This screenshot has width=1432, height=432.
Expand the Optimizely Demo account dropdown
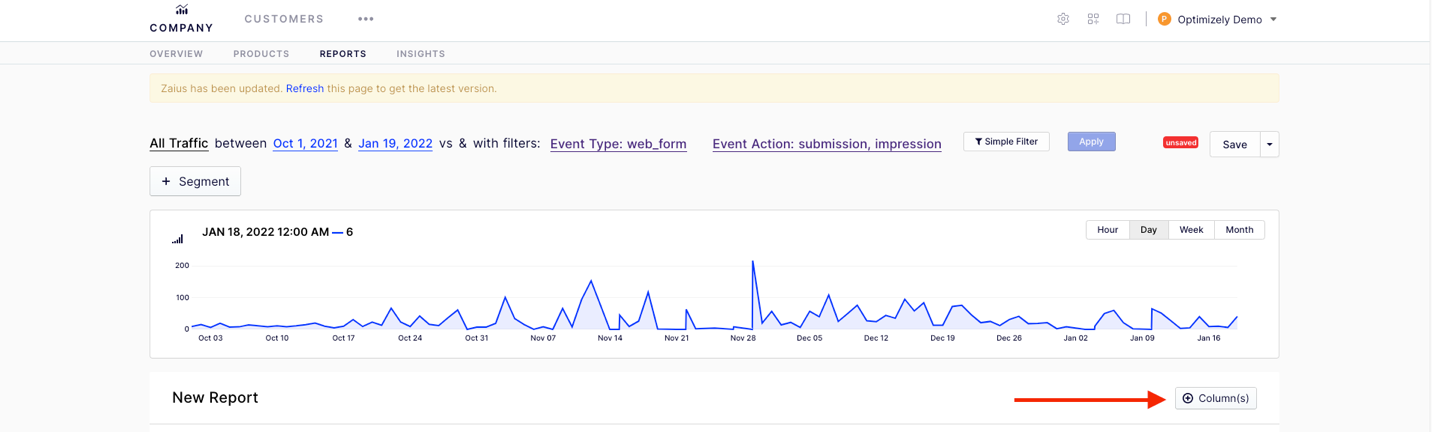[1273, 19]
